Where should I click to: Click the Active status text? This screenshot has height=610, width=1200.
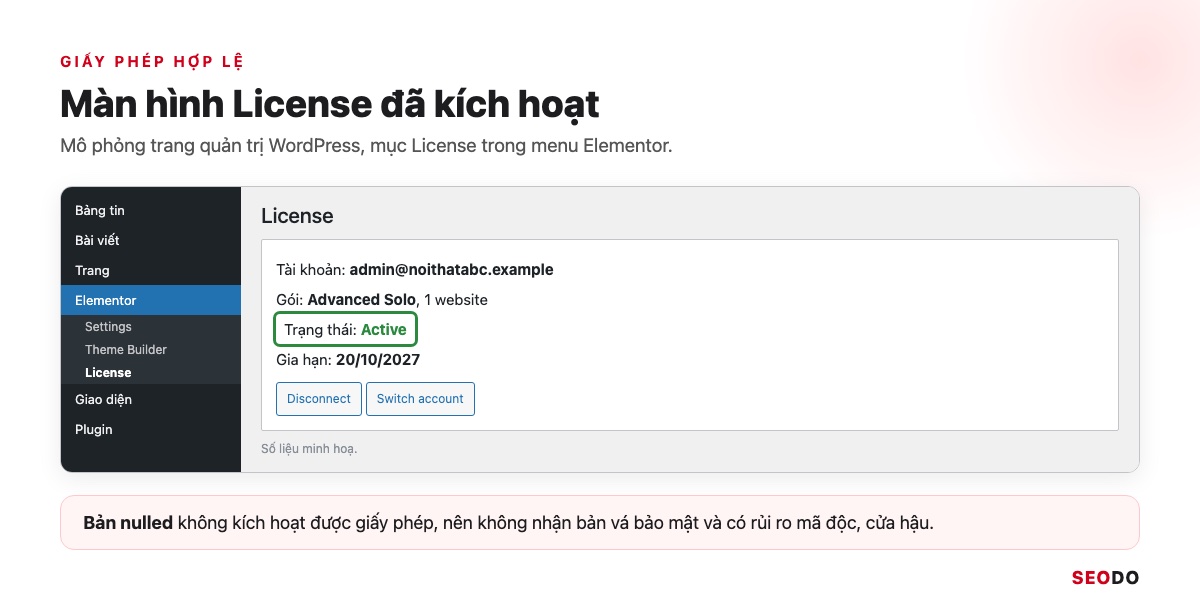tap(384, 330)
